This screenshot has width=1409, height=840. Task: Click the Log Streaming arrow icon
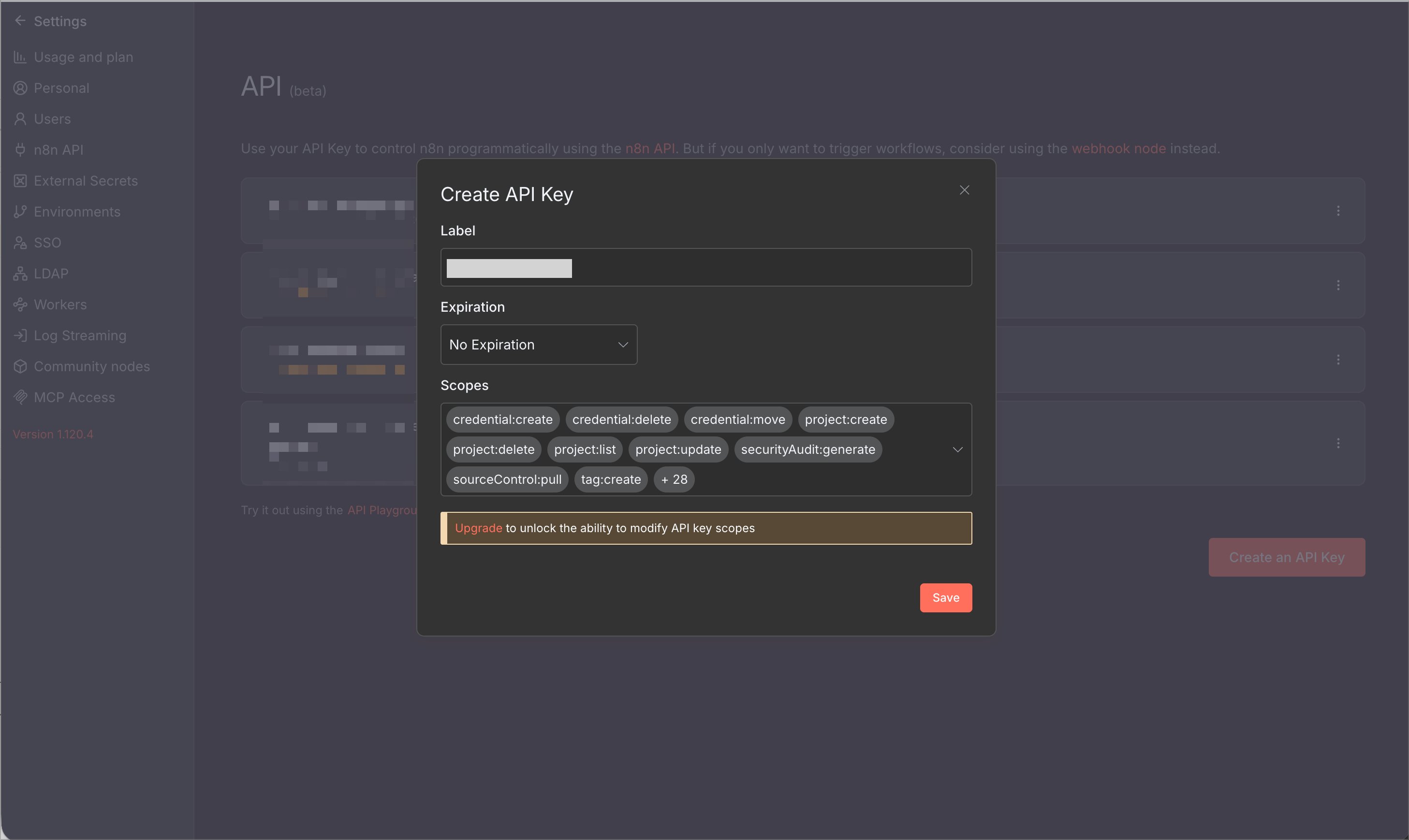click(20, 335)
